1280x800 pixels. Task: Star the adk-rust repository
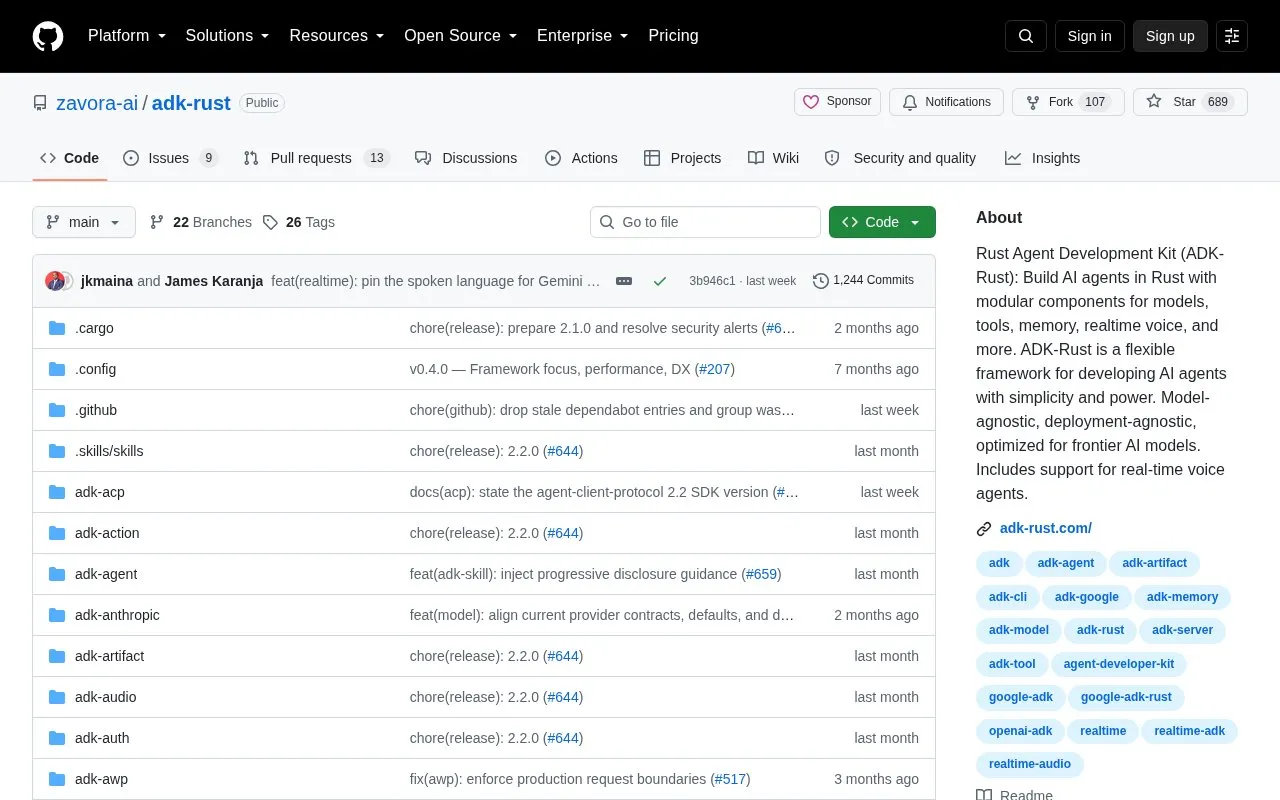pyautogui.click(x=1190, y=102)
